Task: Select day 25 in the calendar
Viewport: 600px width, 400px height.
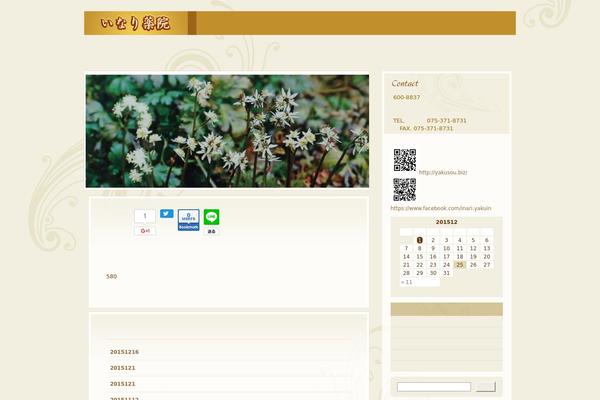Action: tap(460, 265)
